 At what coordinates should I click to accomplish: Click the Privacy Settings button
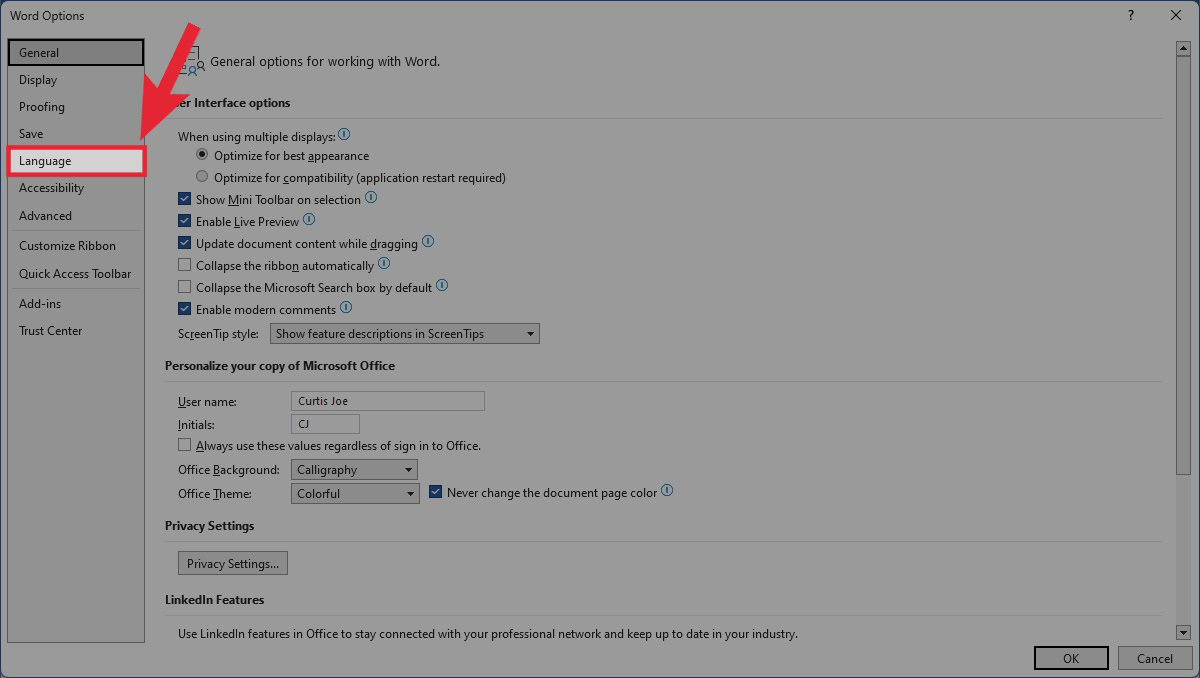coord(233,563)
